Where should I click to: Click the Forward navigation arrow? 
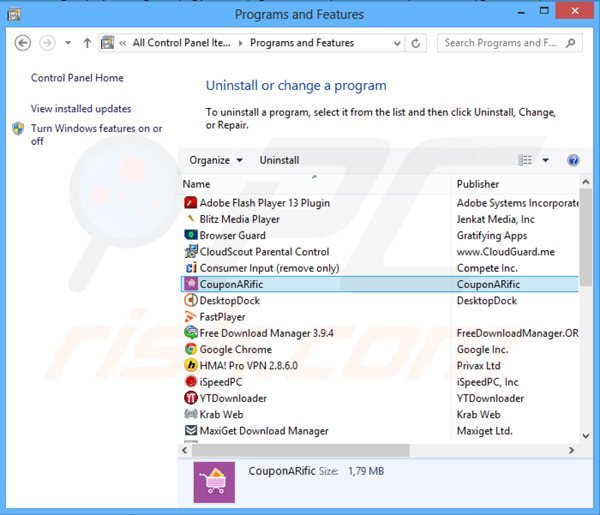pyautogui.click(x=47, y=43)
